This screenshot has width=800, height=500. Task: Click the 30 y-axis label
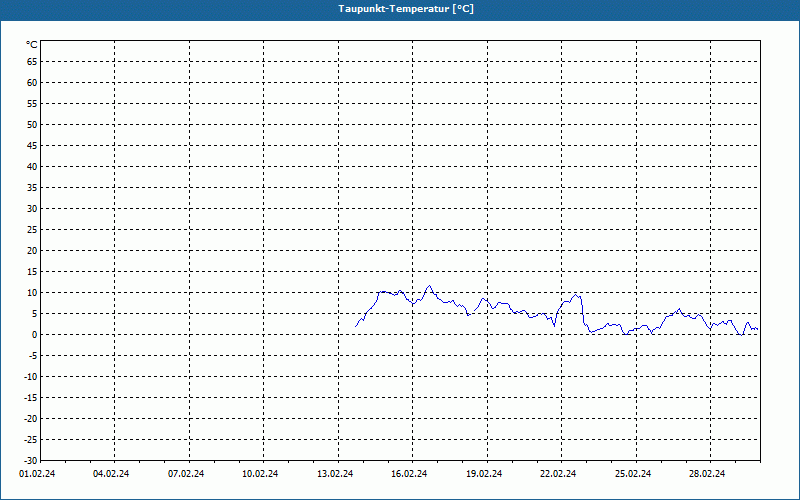click(32, 209)
